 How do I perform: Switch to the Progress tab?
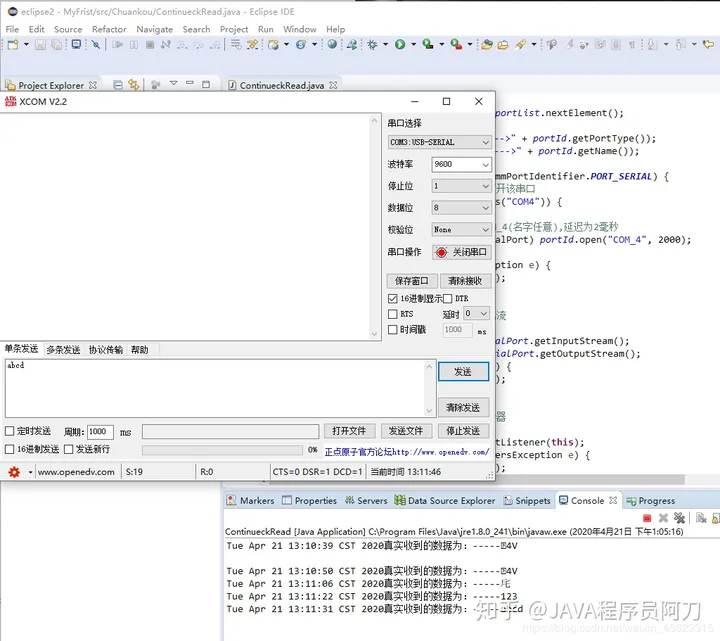click(651, 501)
